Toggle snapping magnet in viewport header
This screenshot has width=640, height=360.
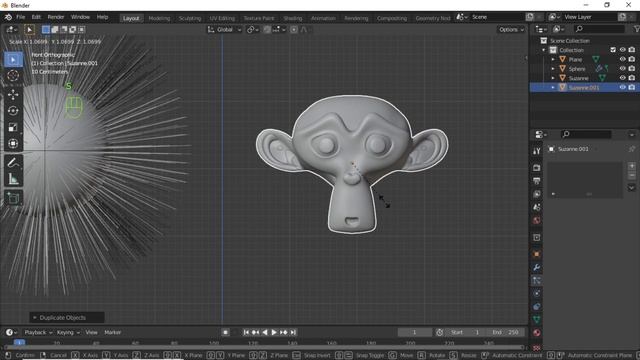(267, 29)
